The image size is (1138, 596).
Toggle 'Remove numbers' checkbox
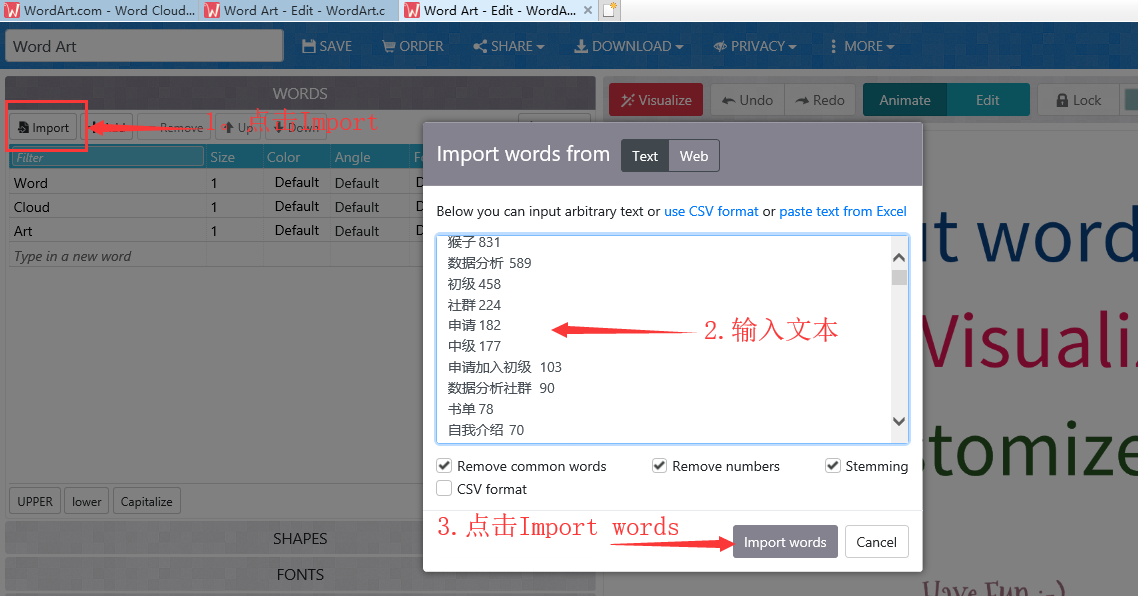pyautogui.click(x=659, y=465)
